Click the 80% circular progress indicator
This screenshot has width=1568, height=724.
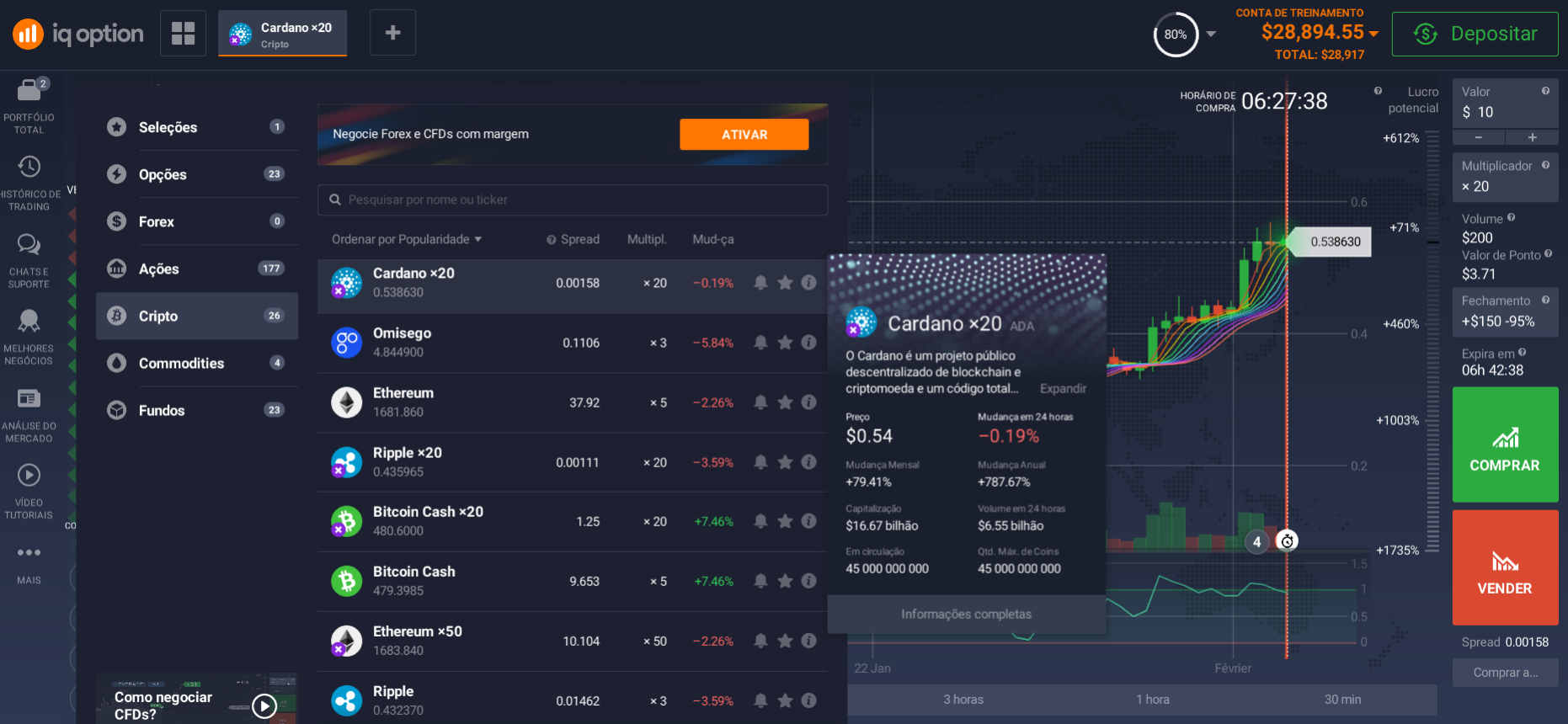pos(1176,35)
